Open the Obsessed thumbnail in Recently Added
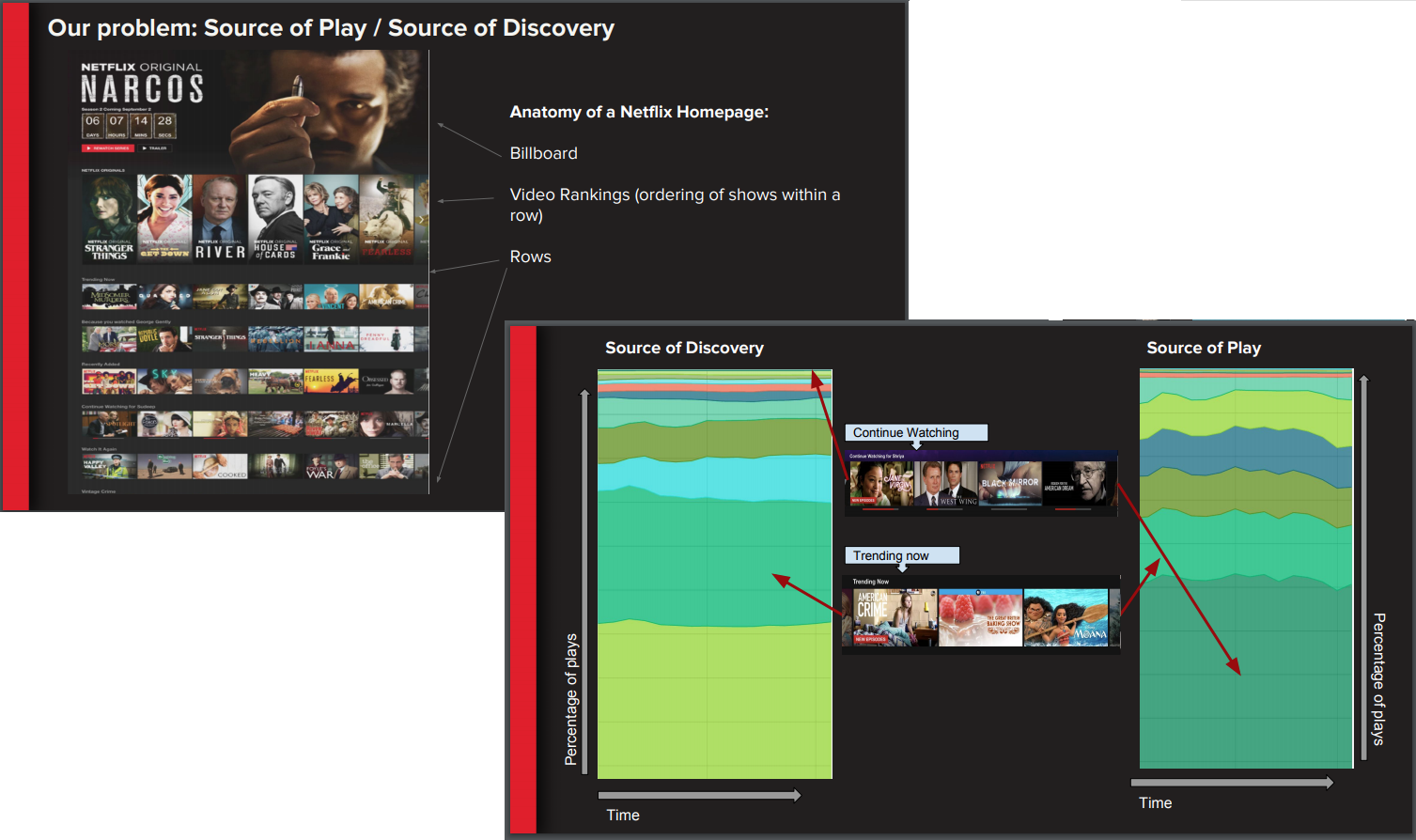The image size is (1416, 840). pyautogui.click(x=386, y=381)
